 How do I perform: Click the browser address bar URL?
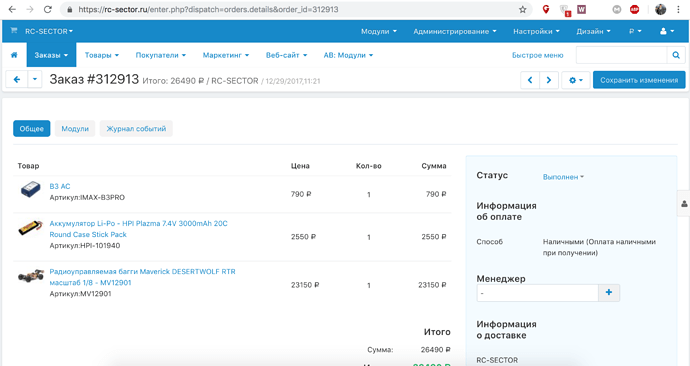[x=208, y=9]
